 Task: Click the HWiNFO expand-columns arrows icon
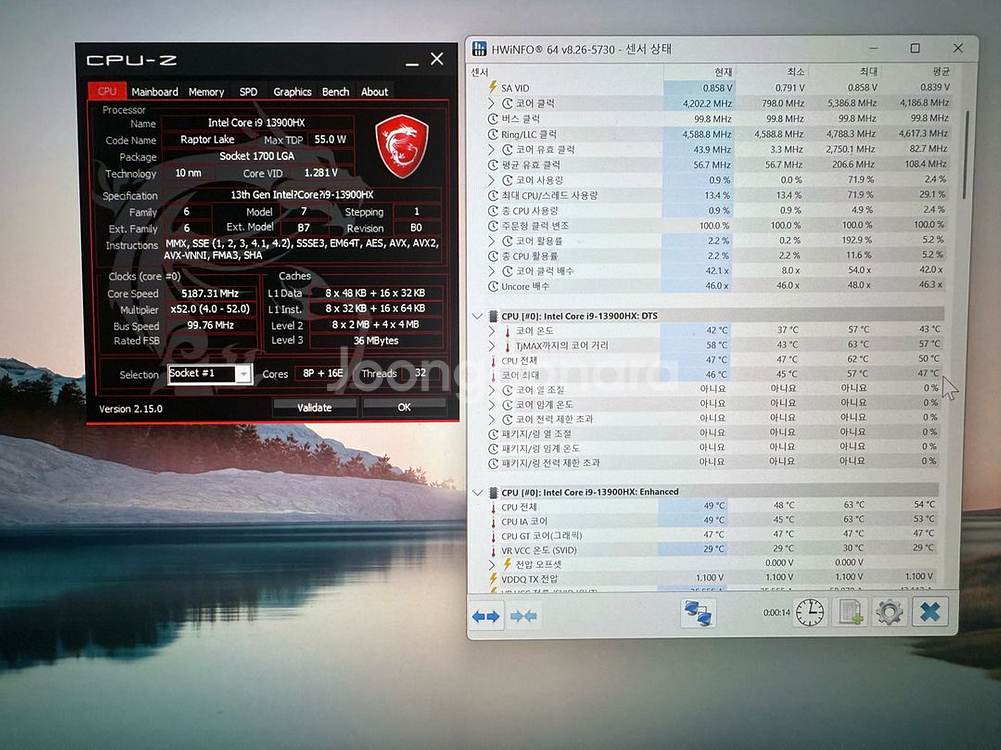click(x=486, y=616)
